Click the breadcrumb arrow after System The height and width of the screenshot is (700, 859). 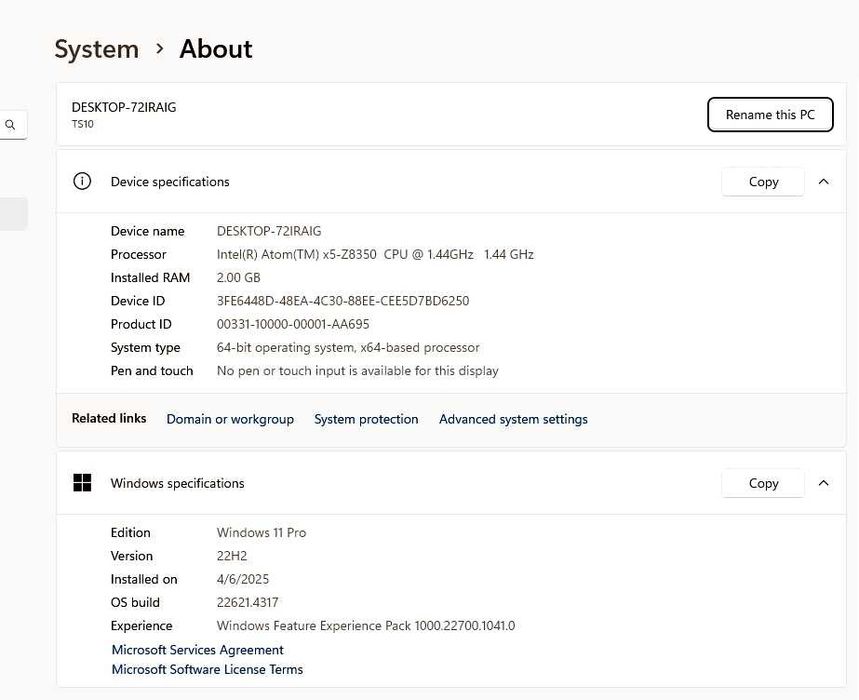pyautogui.click(x=159, y=48)
